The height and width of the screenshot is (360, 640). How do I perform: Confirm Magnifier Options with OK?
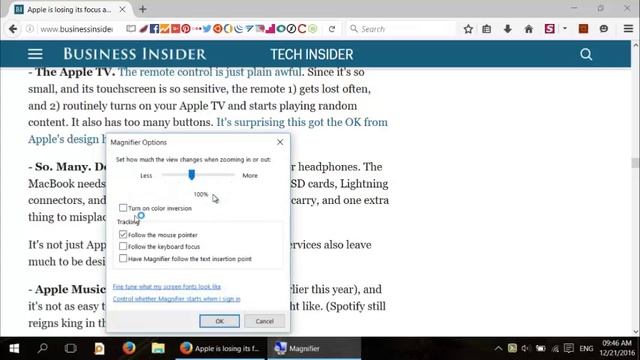pyautogui.click(x=220, y=321)
